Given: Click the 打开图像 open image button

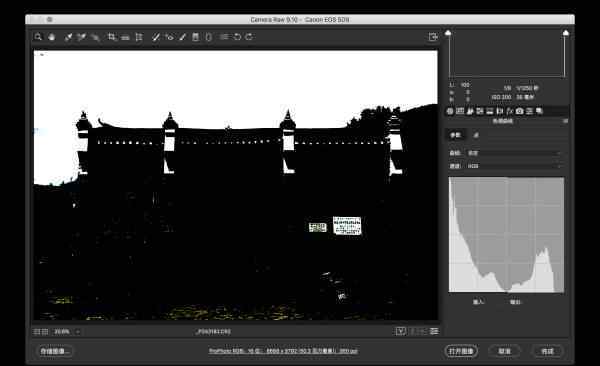Looking at the screenshot, I should click(461, 351).
